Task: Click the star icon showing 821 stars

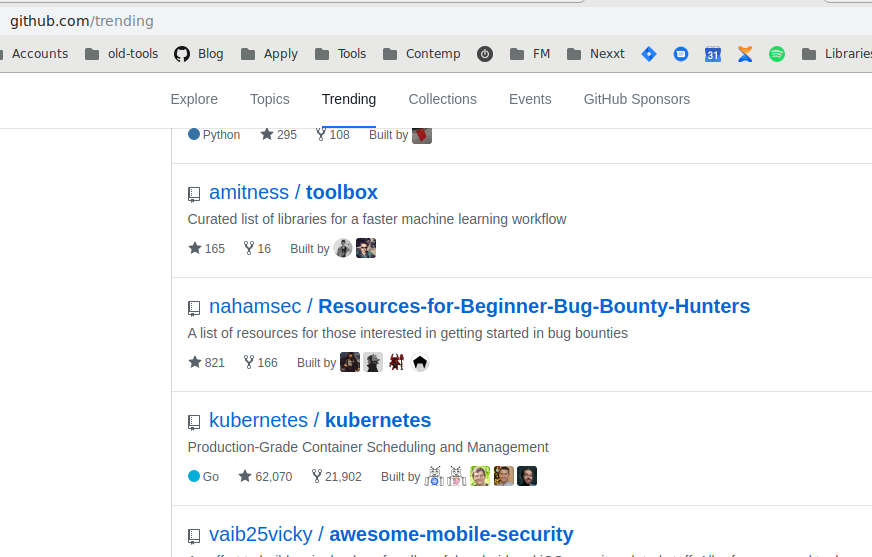Action: 195,362
